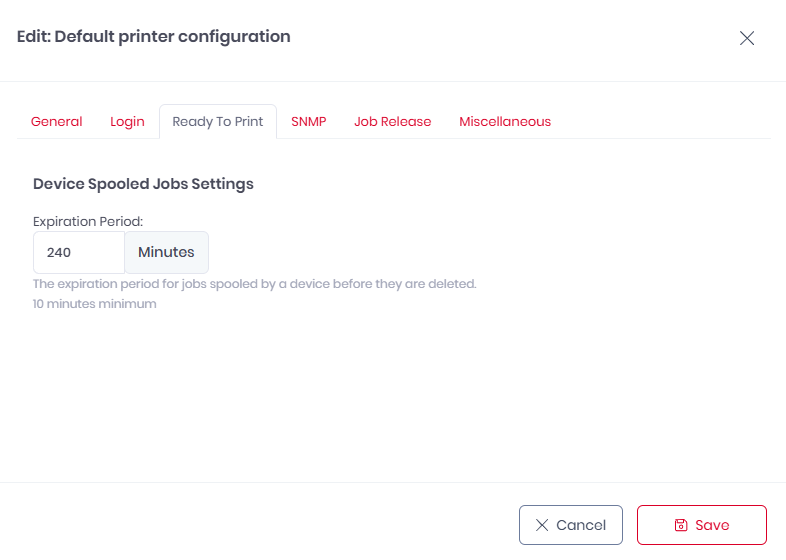Focus the Expiration Period input field
Viewport: 786px width, 560px height.
(79, 252)
